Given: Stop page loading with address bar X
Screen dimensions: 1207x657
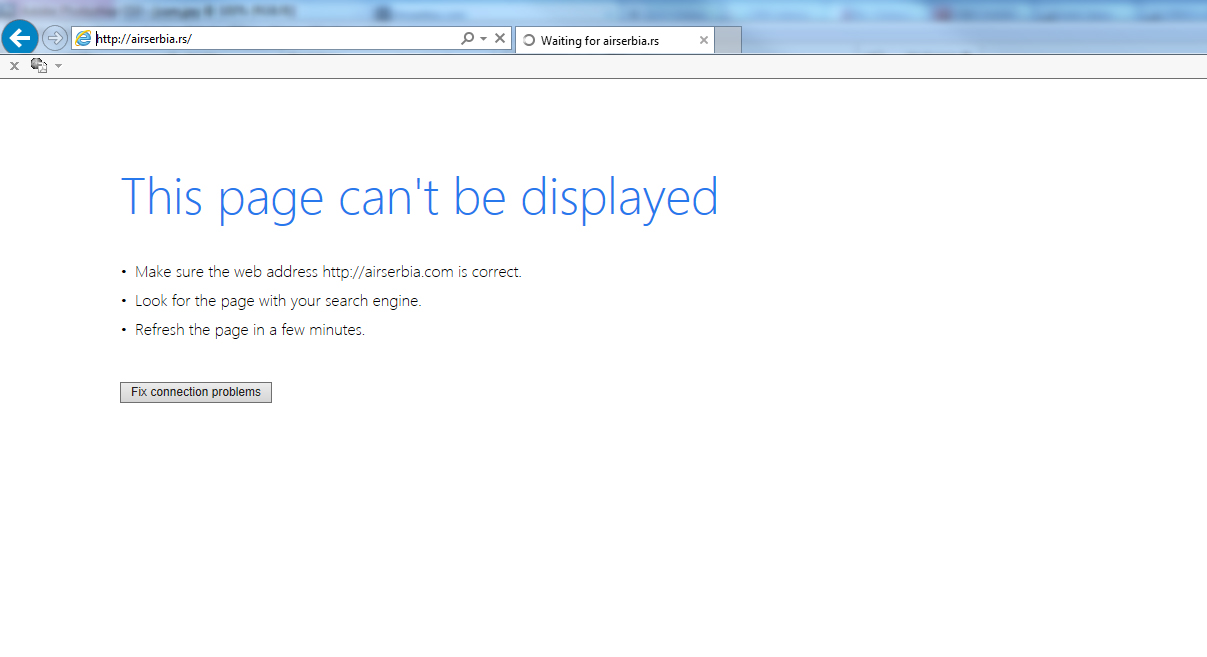Looking at the screenshot, I should (x=500, y=39).
